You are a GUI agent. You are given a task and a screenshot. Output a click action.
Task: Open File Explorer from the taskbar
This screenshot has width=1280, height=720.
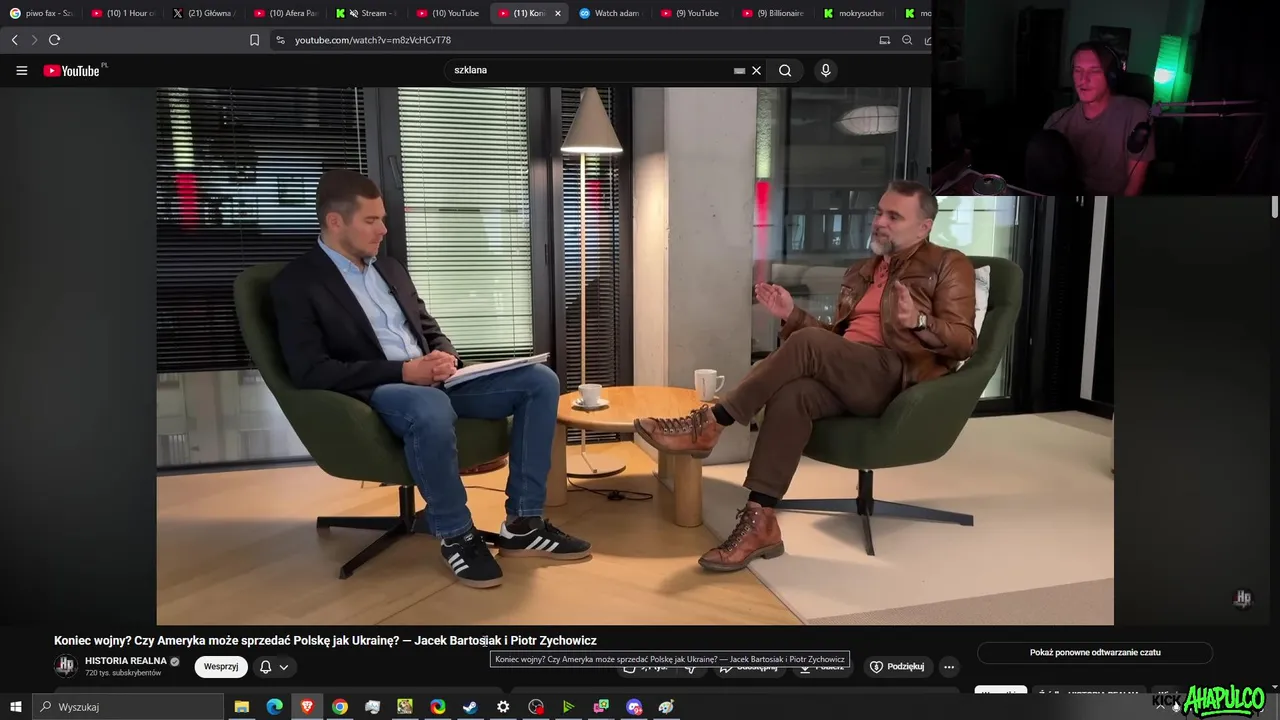pyautogui.click(x=241, y=707)
